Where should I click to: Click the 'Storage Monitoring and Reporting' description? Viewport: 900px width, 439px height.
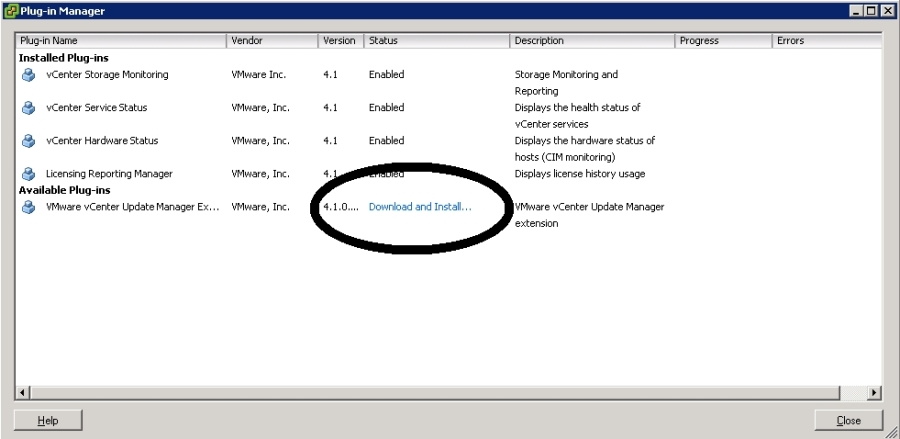coord(566,83)
